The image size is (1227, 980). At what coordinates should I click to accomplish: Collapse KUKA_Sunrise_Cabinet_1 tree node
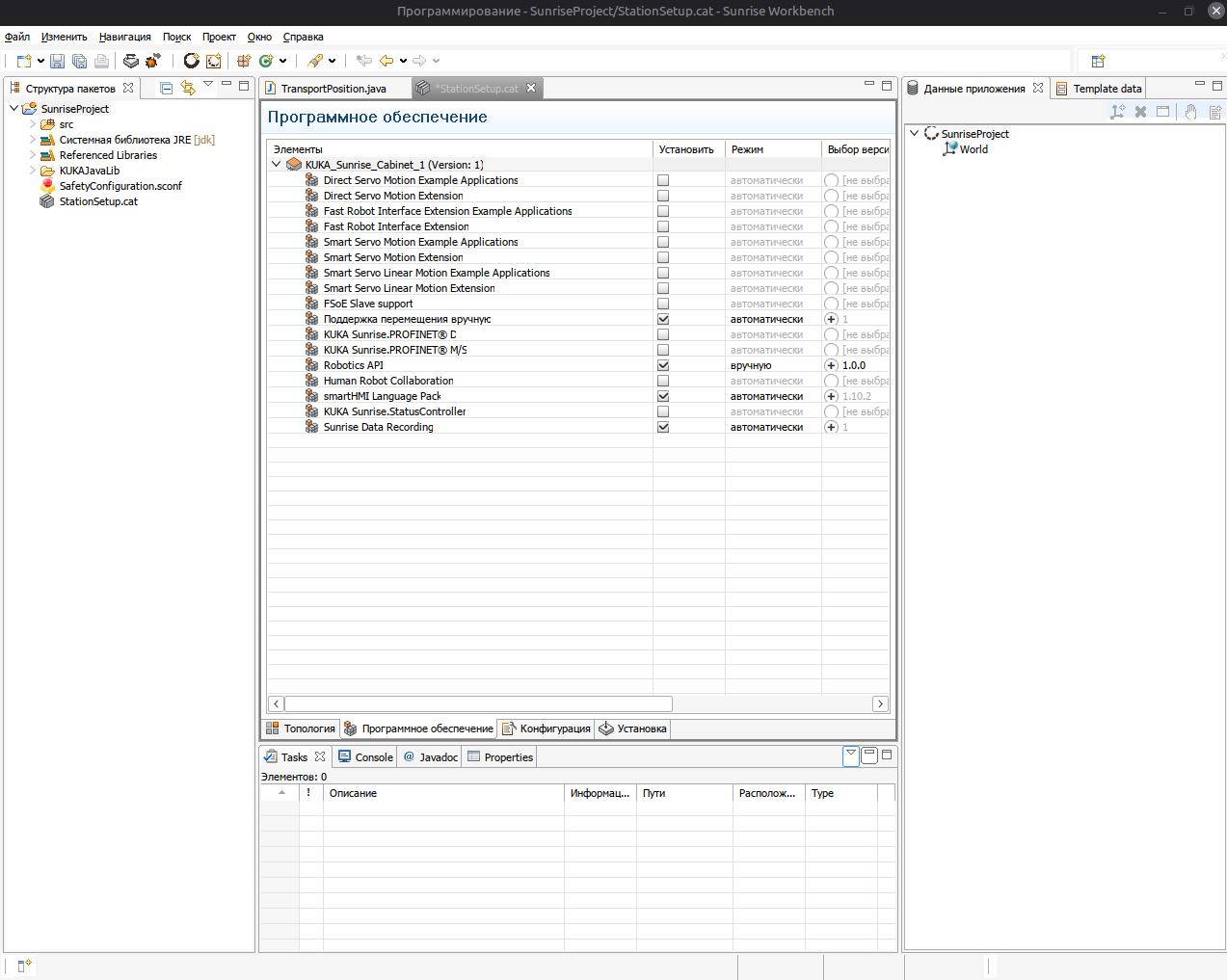click(277, 165)
